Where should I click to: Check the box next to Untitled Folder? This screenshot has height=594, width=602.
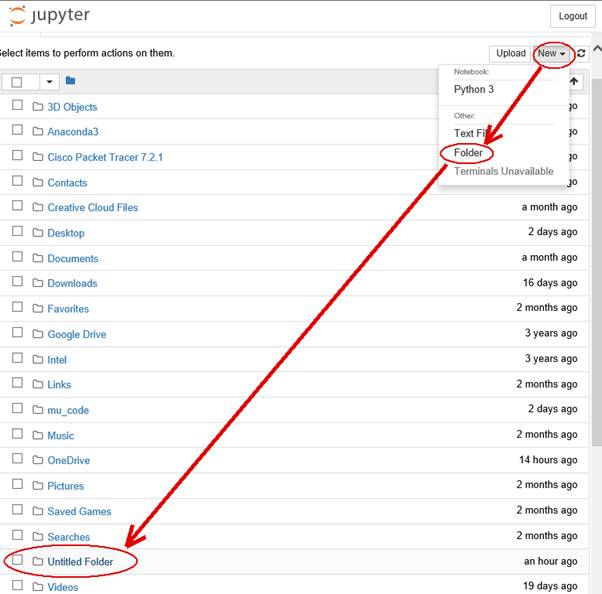pos(17,561)
